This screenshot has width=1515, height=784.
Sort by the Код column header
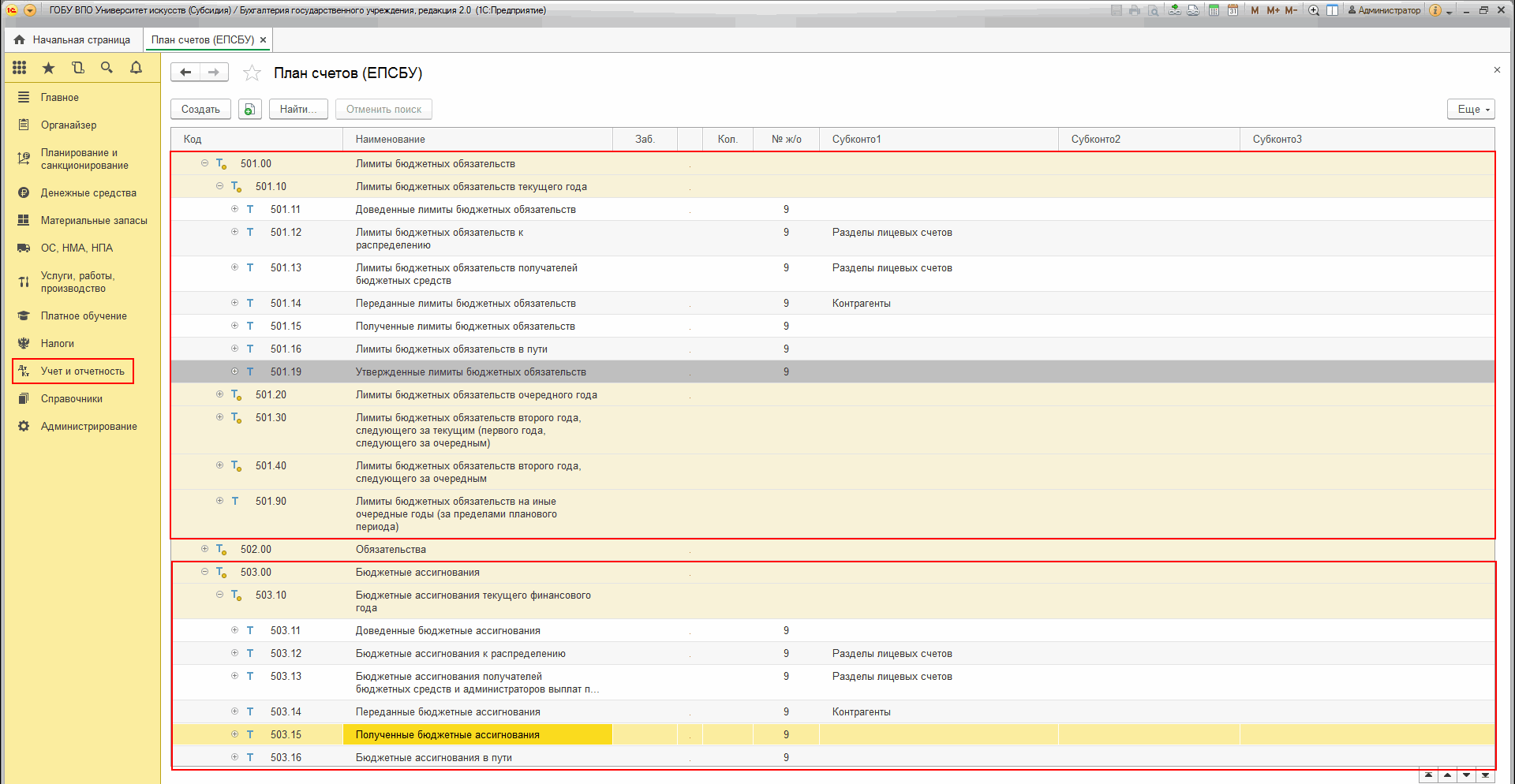pyautogui.click(x=257, y=139)
